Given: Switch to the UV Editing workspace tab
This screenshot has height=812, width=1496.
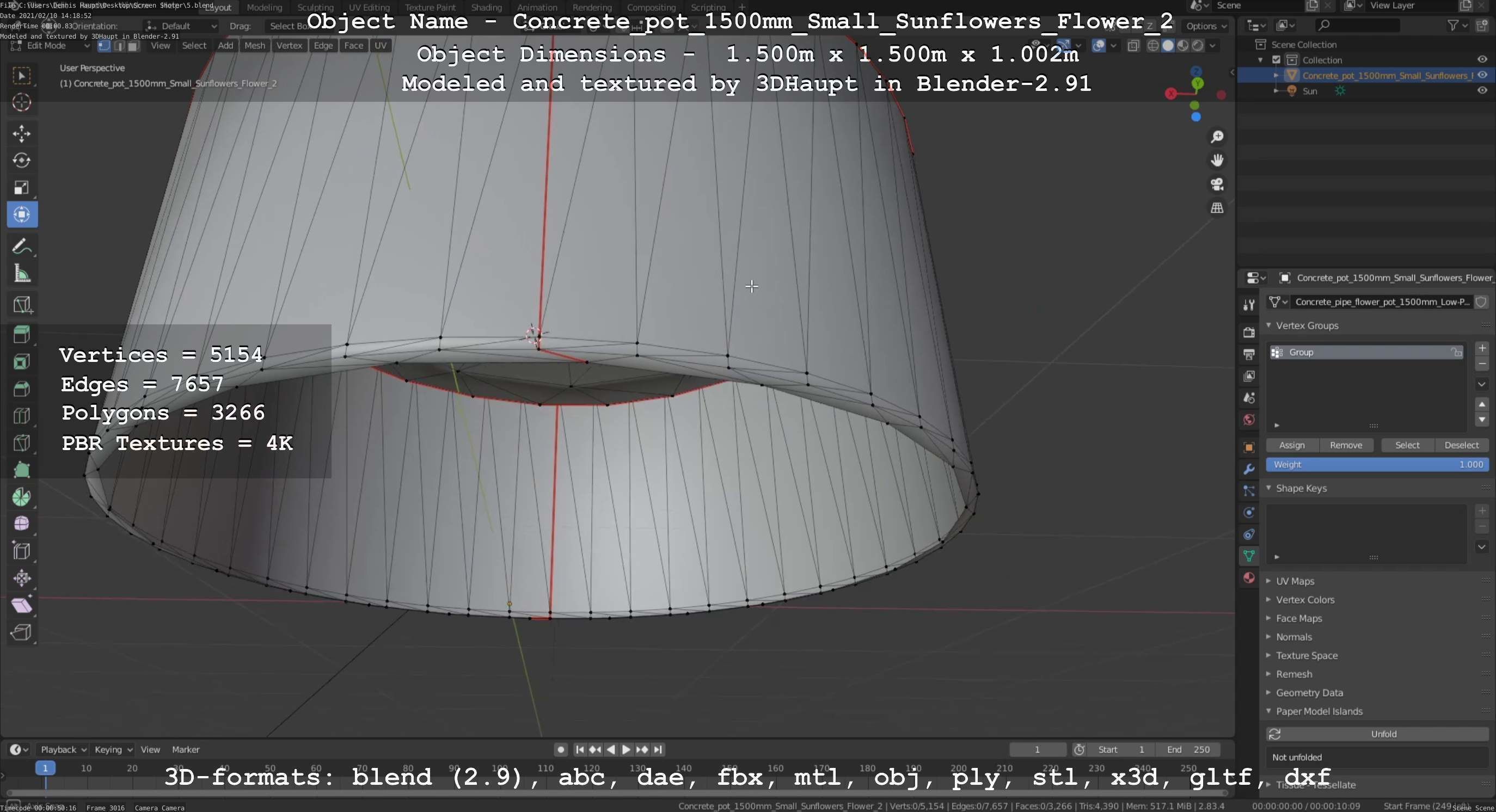Looking at the screenshot, I should [369, 8].
